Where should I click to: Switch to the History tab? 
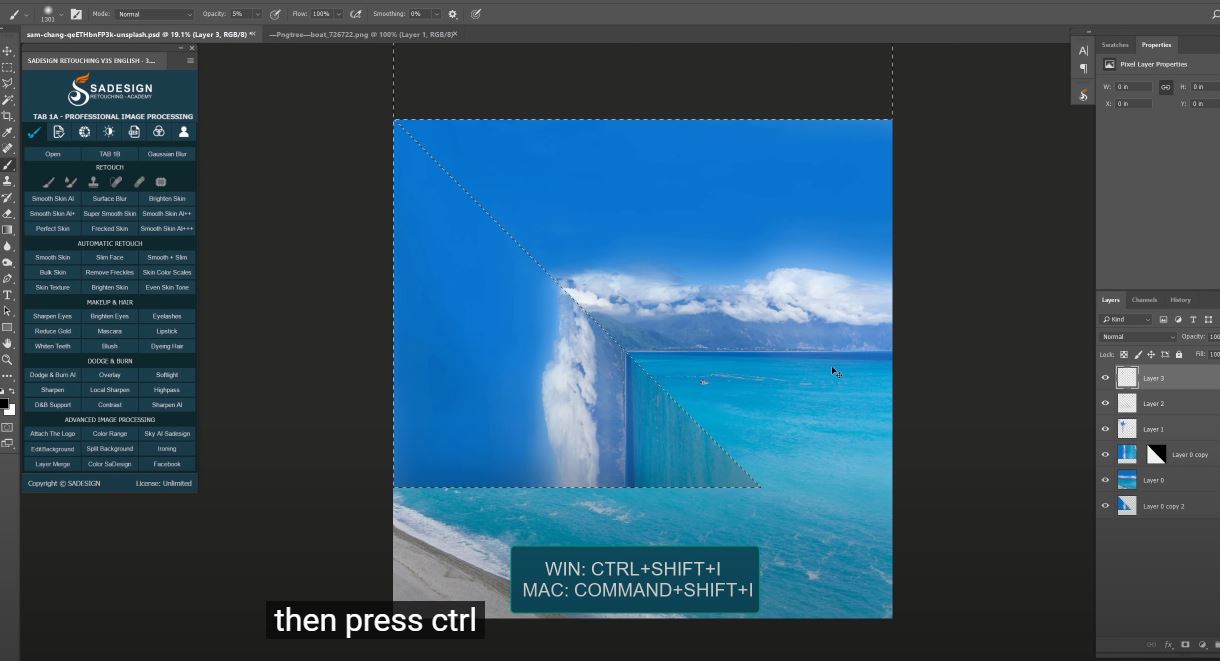[x=1180, y=300]
